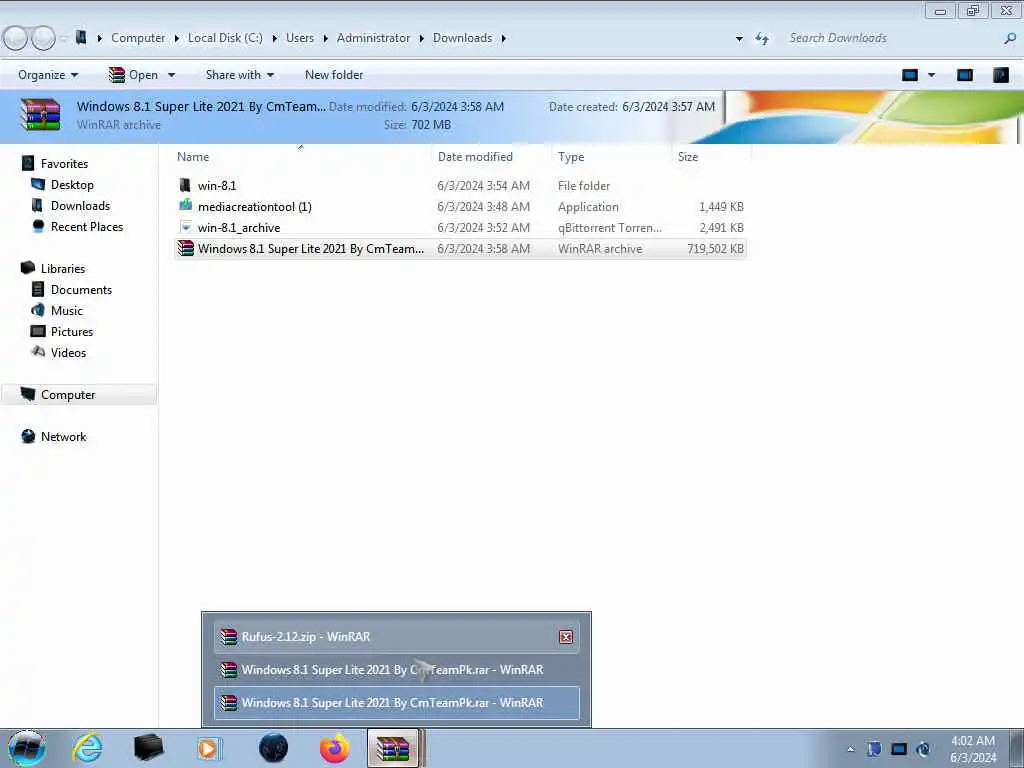Click Computer in the address breadcrumb
The height and width of the screenshot is (768, 1024).
[x=138, y=39]
